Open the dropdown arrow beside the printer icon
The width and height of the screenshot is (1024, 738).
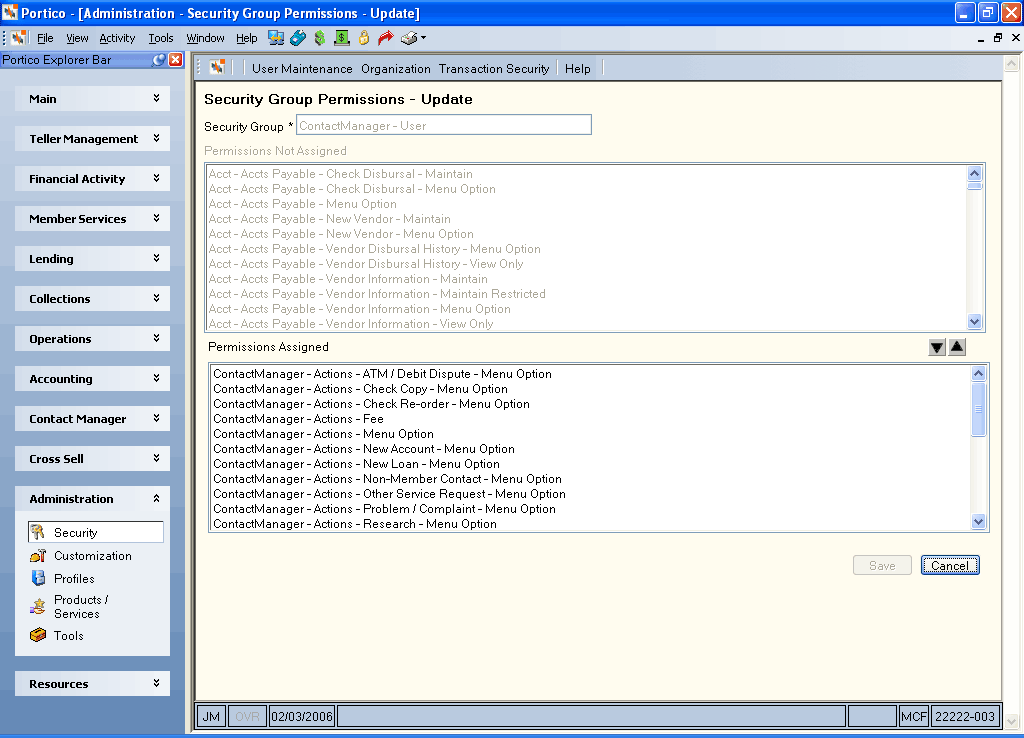[x=423, y=38]
